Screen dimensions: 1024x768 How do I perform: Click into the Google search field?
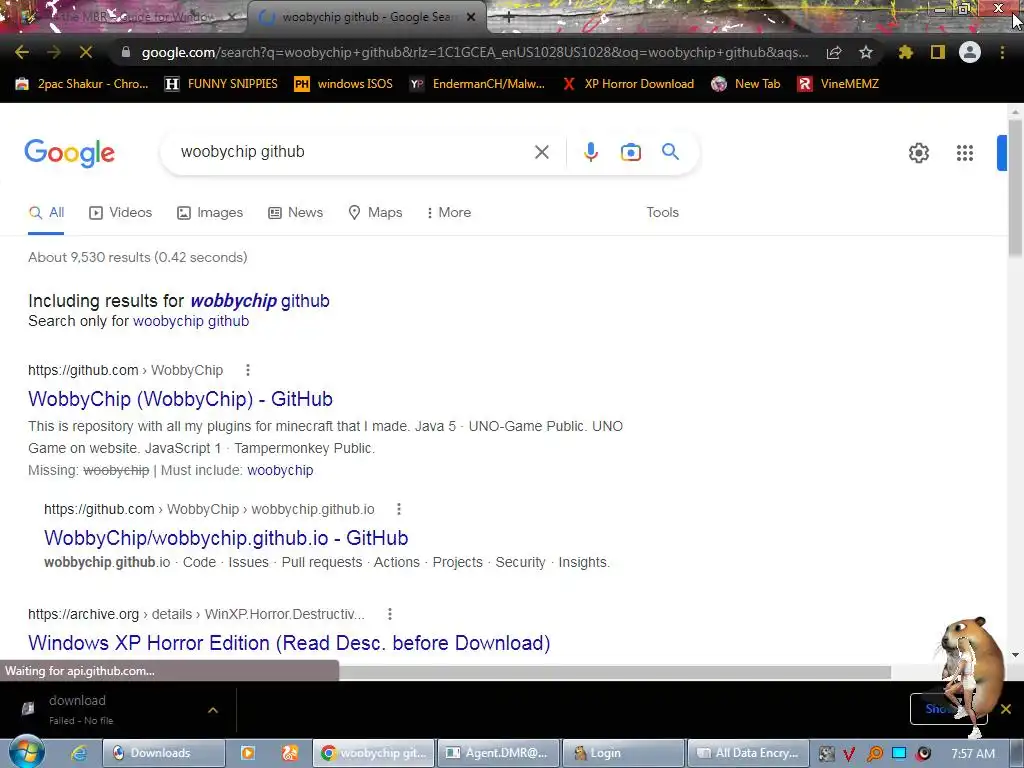tap(353, 152)
